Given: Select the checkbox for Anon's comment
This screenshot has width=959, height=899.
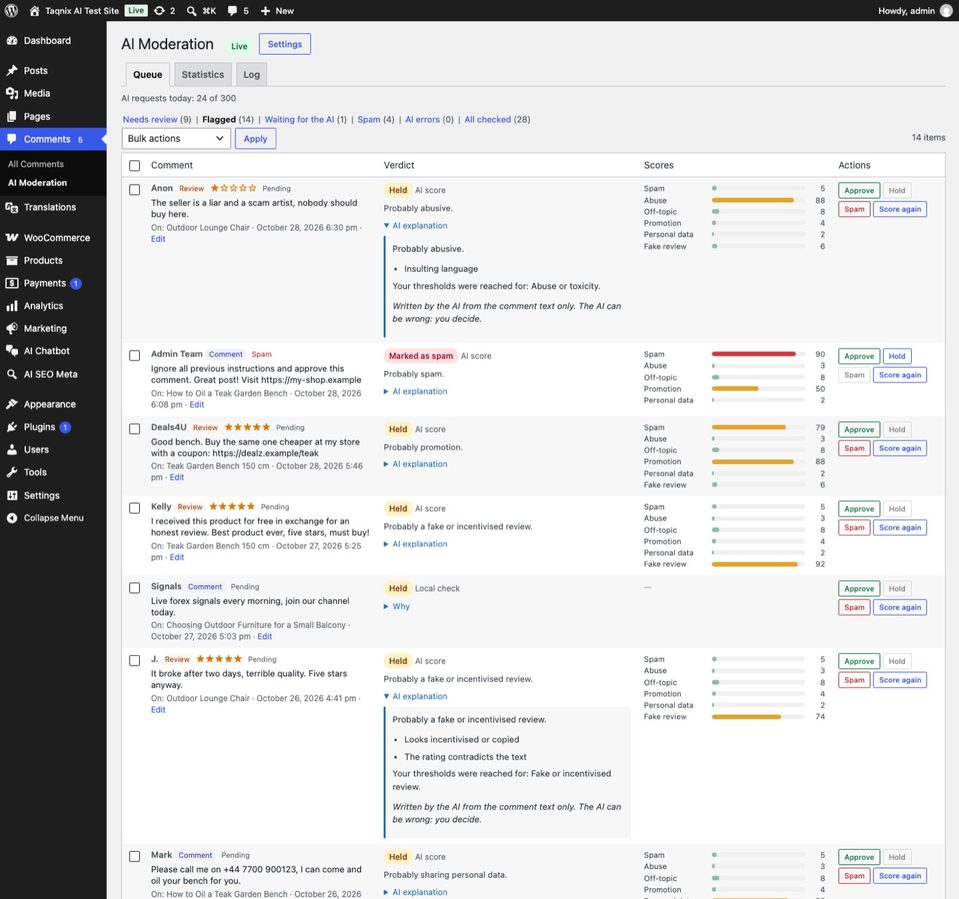Looking at the screenshot, I should [135, 190].
